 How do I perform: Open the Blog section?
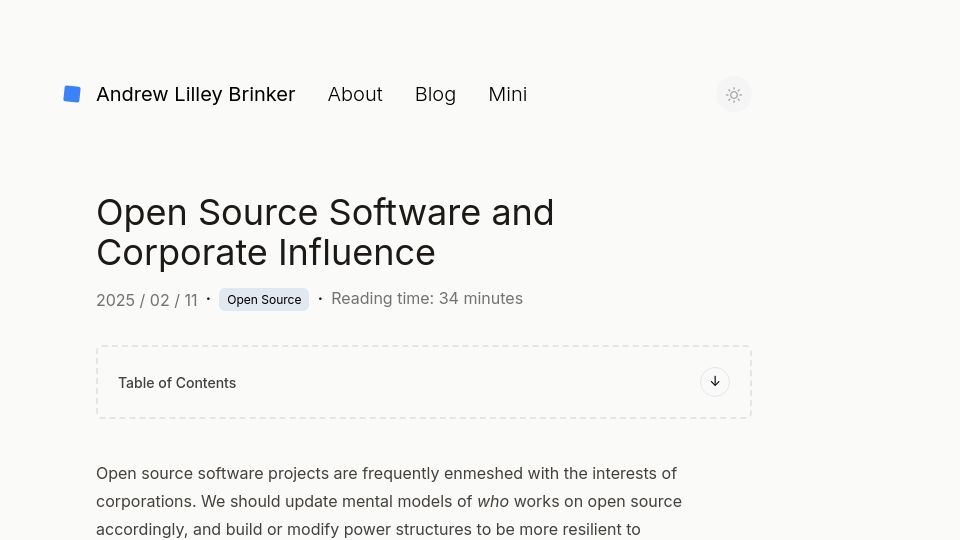(x=435, y=94)
